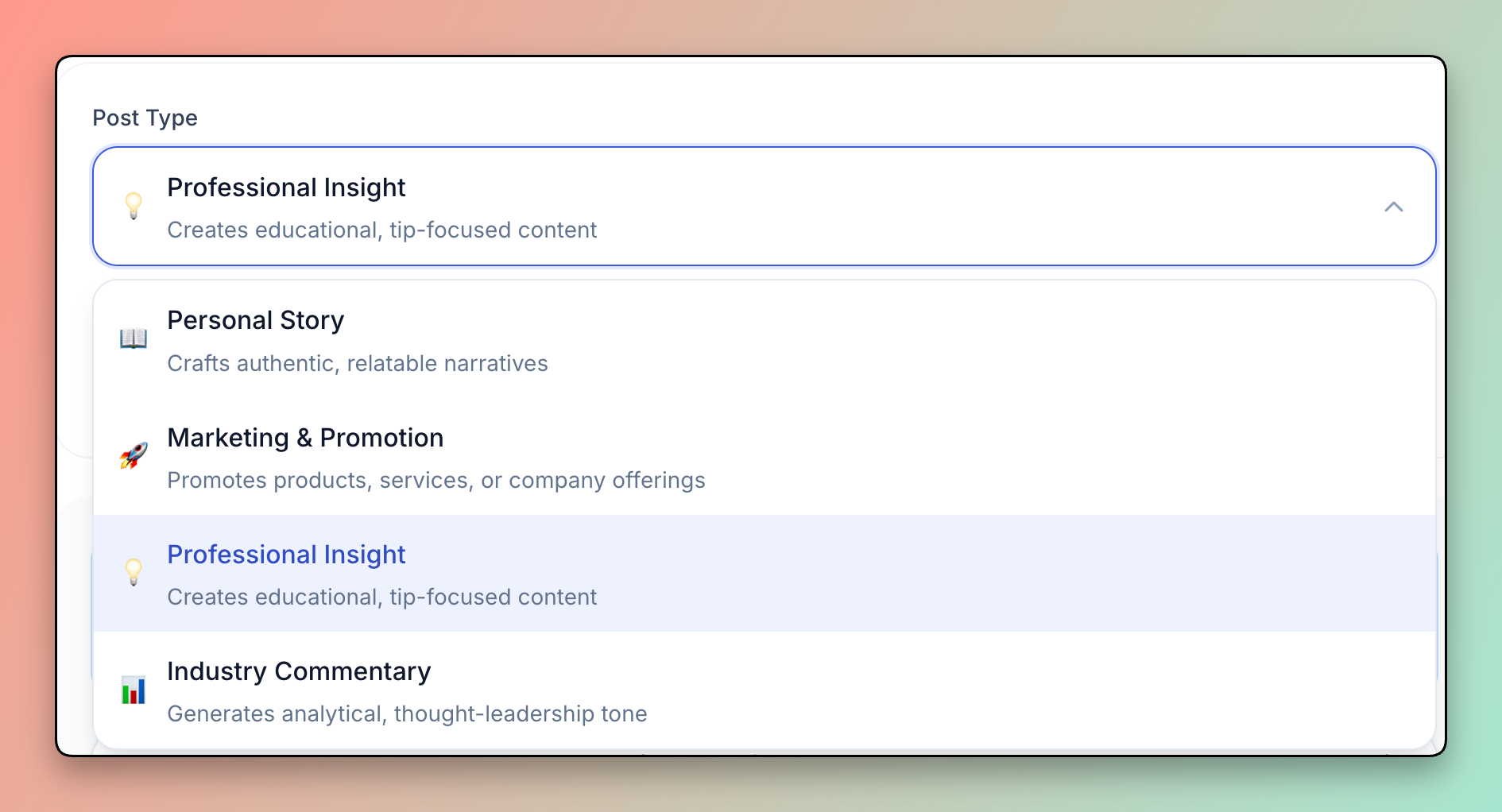Screen dimensions: 1502x812
Task: Select the Personal Story option title
Action: pyautogui.click(x=255, y=320)
